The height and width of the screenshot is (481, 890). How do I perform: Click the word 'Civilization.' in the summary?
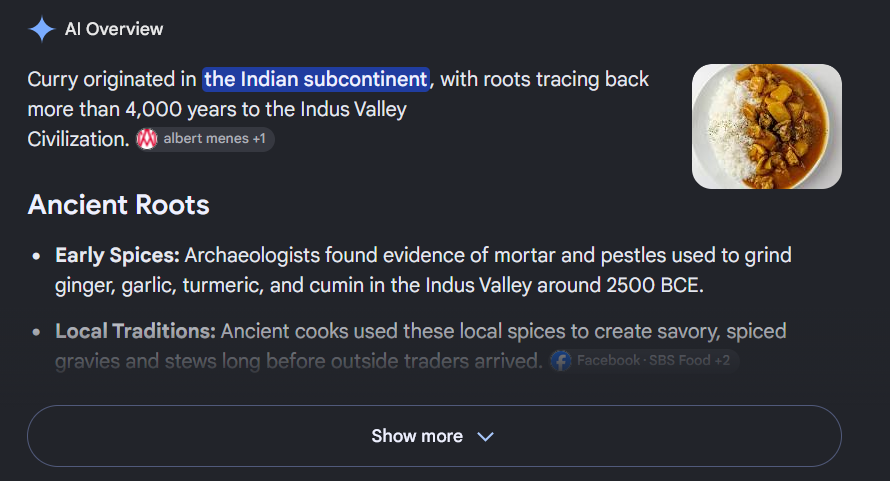point(78,139)
